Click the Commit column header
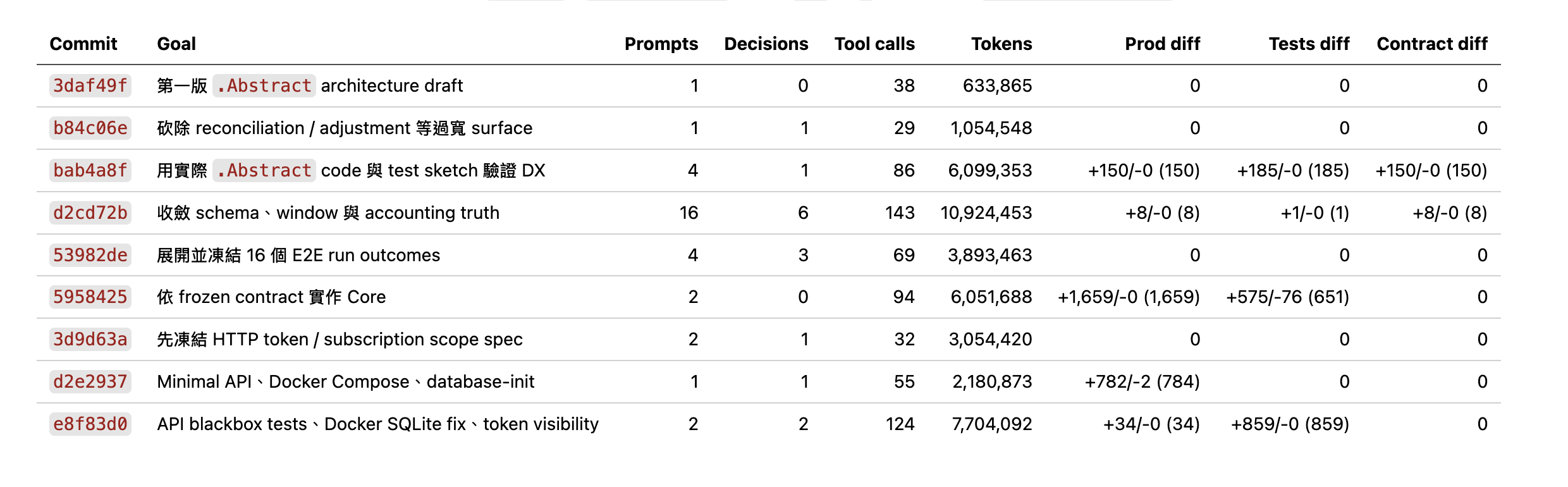Viewport: 1568px width, 487px height. 83,44
